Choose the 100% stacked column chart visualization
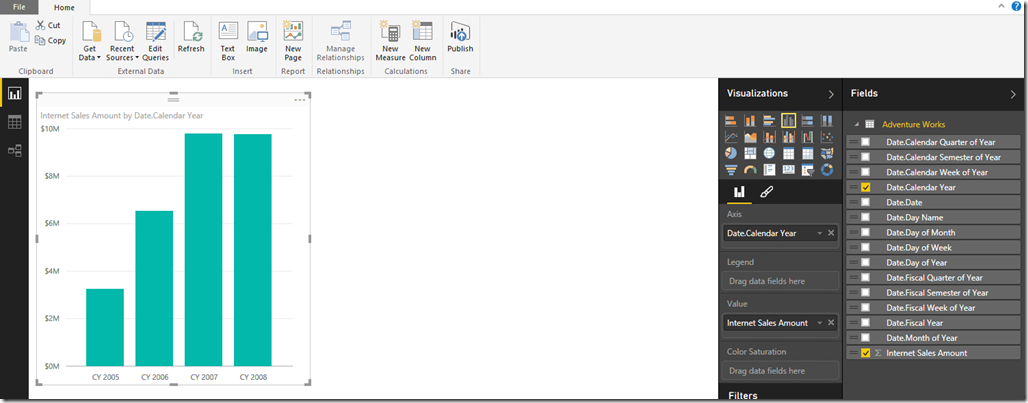The height and width of the screenshot is (403, 1028). click(x=827, y=121)
